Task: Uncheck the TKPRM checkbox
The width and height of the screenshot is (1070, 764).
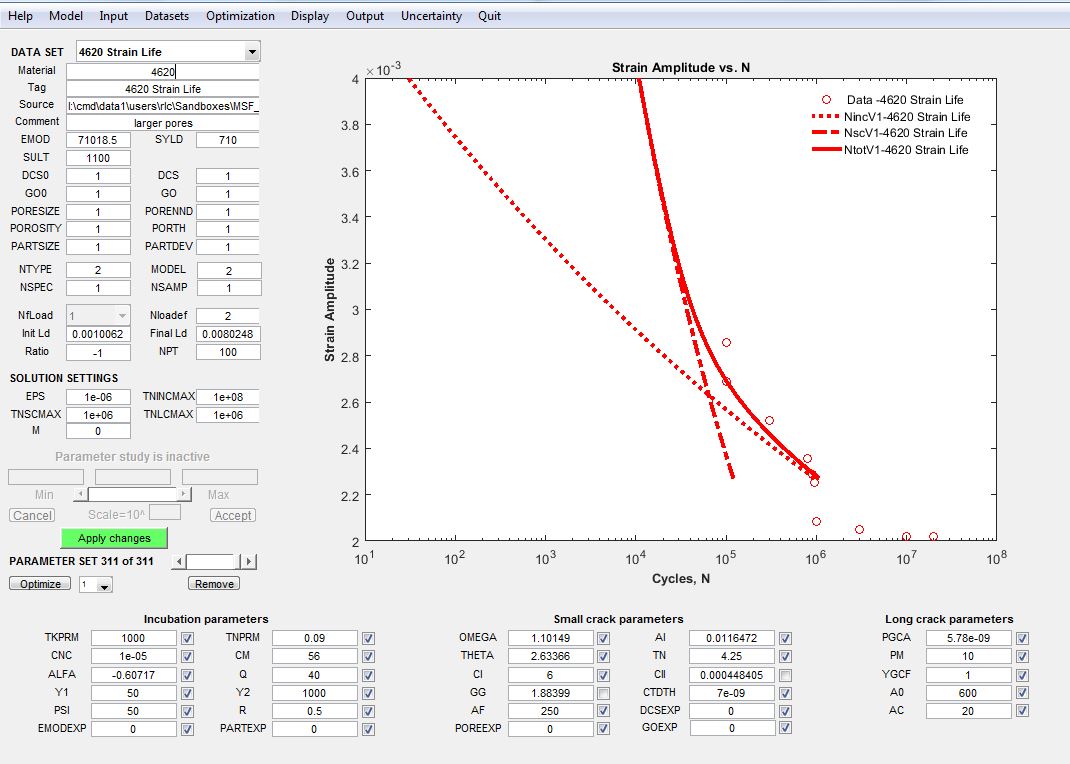Action: 187,638
